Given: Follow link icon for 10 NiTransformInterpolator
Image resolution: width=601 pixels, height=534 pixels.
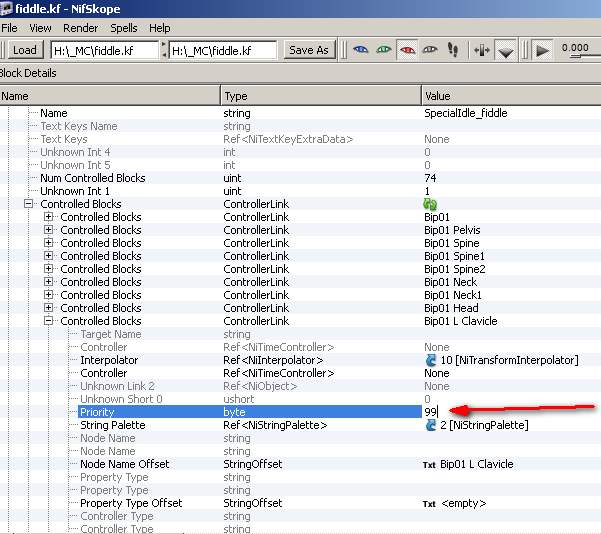Looking at the screenshot, I should point(431,360).
